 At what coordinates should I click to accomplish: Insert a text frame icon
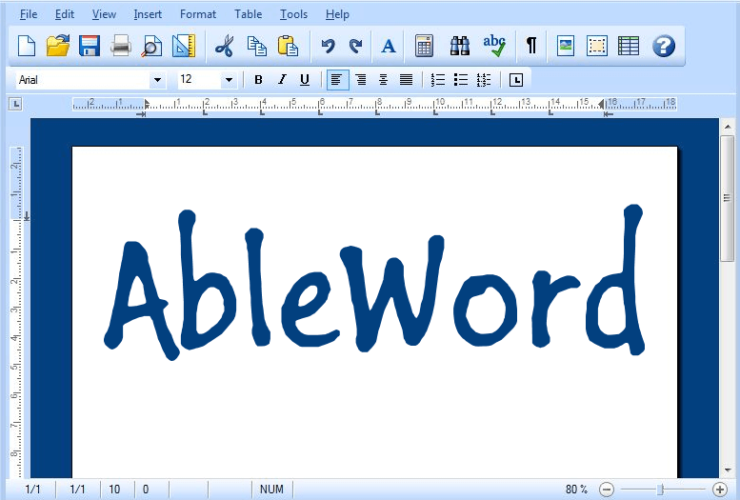click(597, 46)
